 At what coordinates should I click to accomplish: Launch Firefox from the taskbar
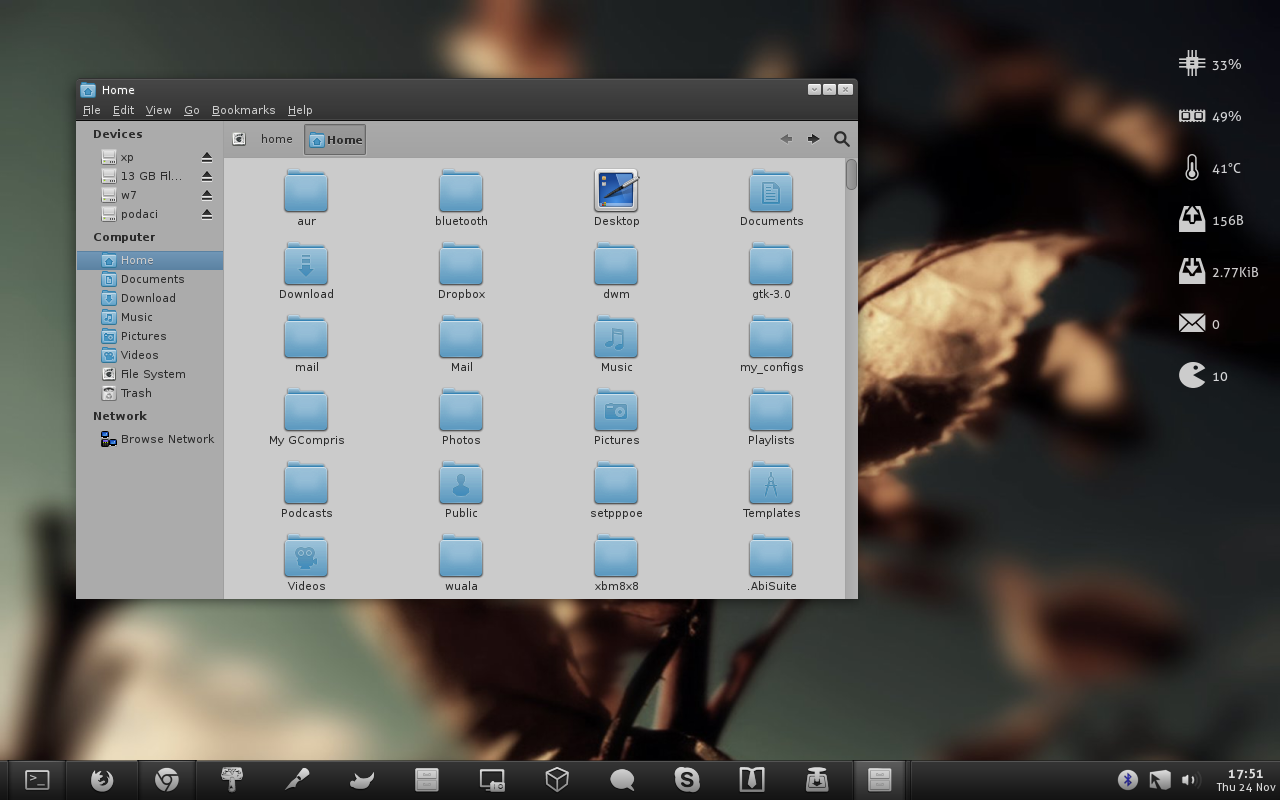coord(102,779)
